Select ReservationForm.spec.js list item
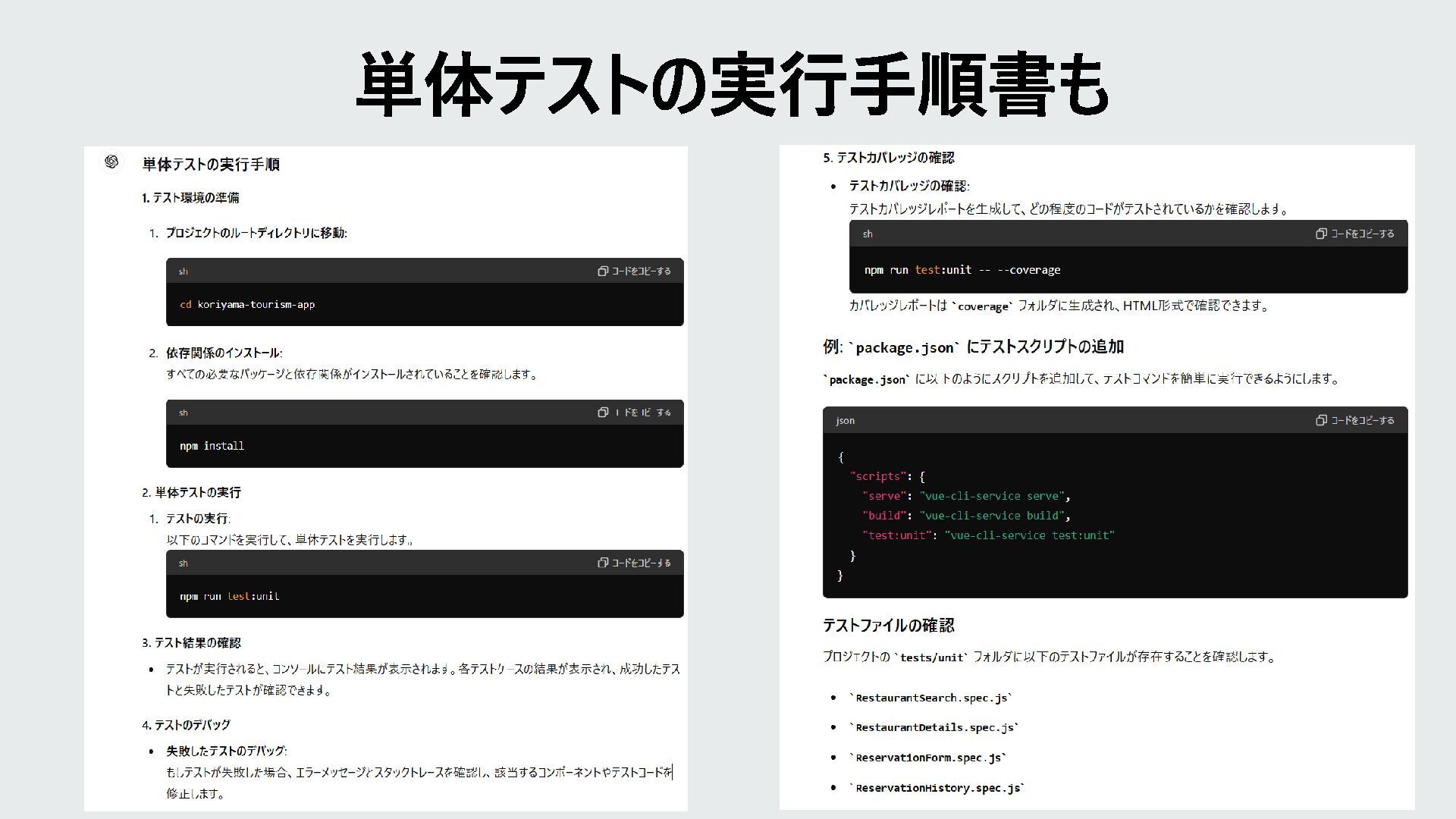1456x819 pixels. 928,758
